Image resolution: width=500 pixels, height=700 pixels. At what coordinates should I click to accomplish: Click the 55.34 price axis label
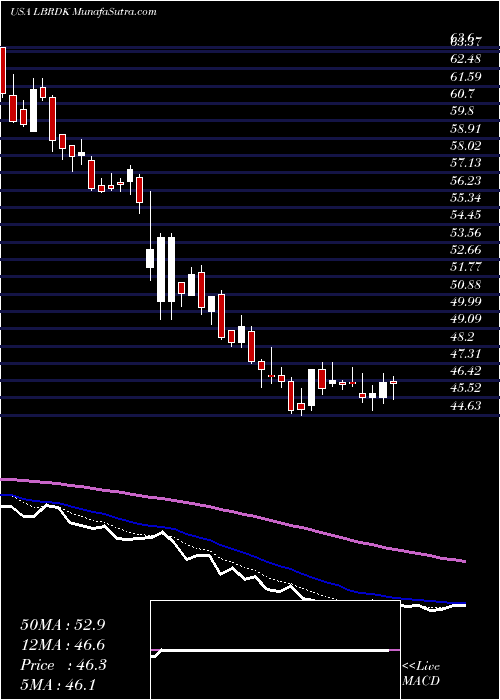465,198
